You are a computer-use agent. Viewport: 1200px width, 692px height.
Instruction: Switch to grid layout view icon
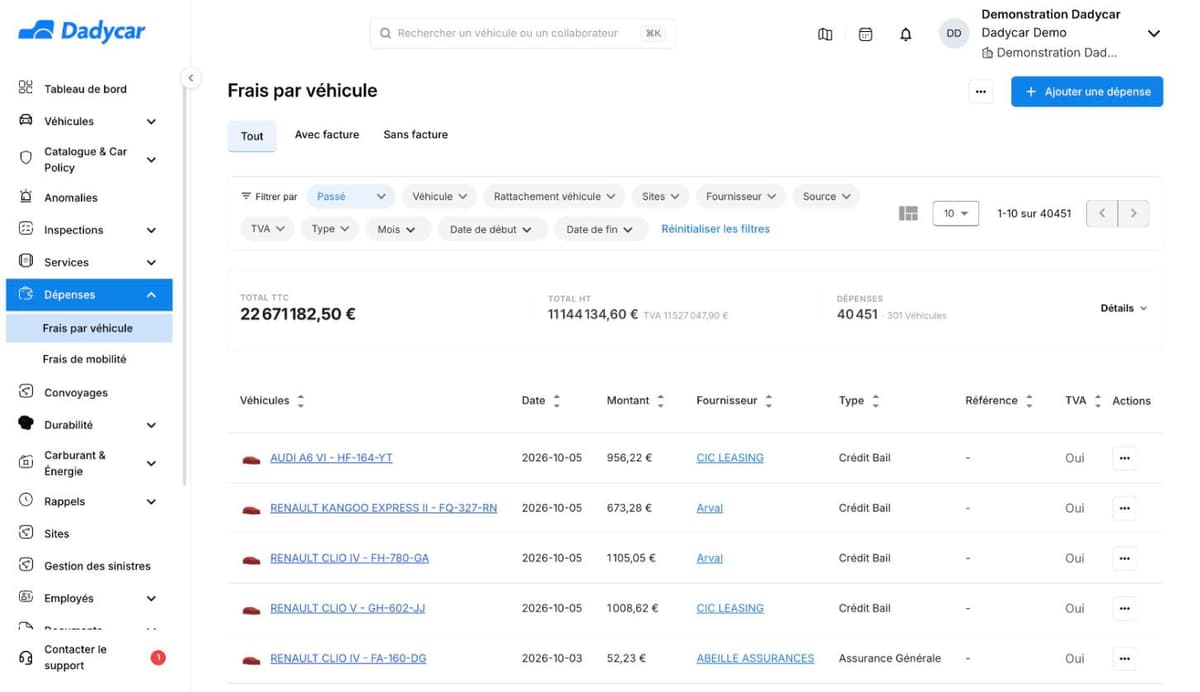point(908,214)
